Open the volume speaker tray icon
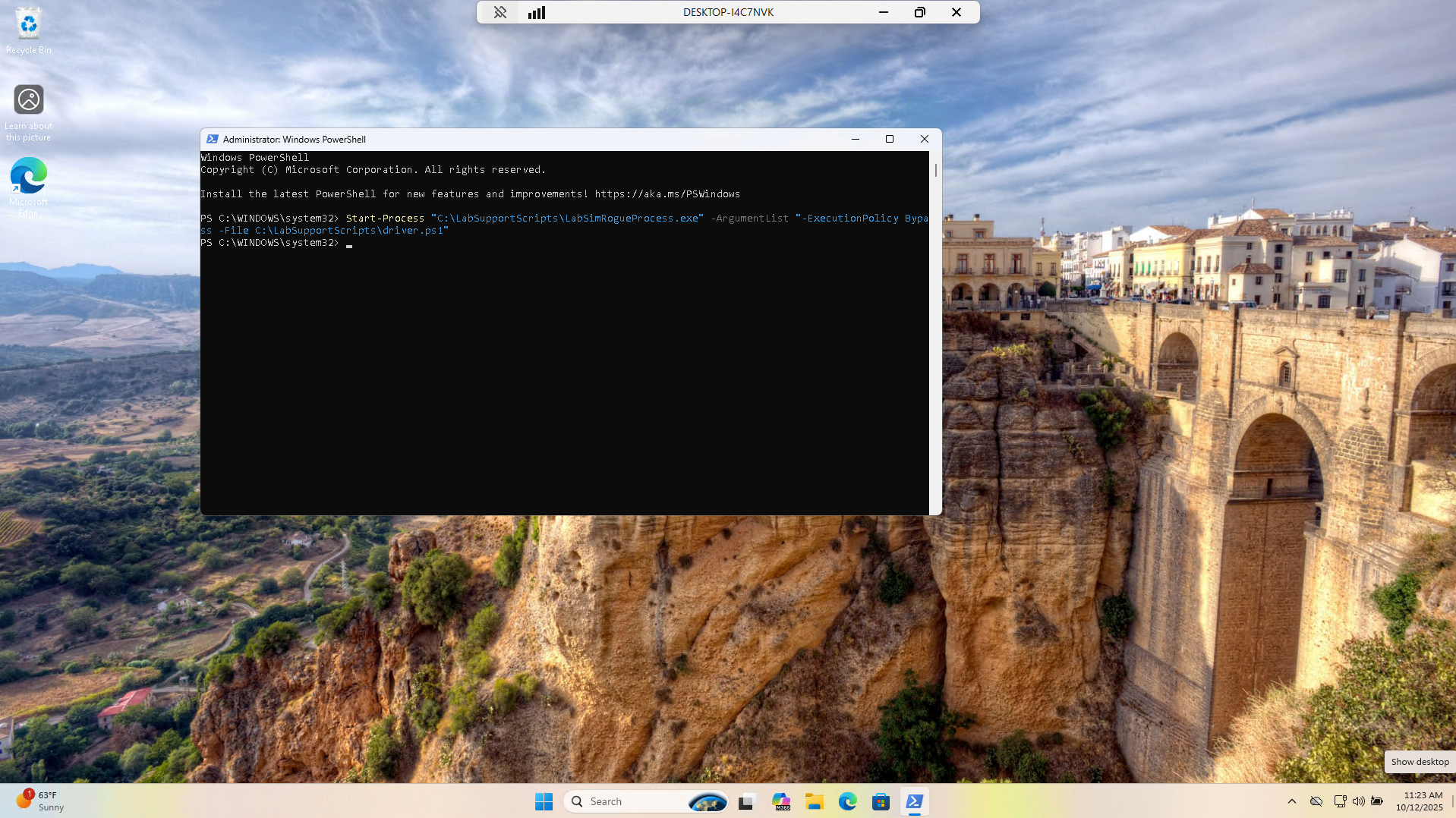 (x=1358, y=801)
